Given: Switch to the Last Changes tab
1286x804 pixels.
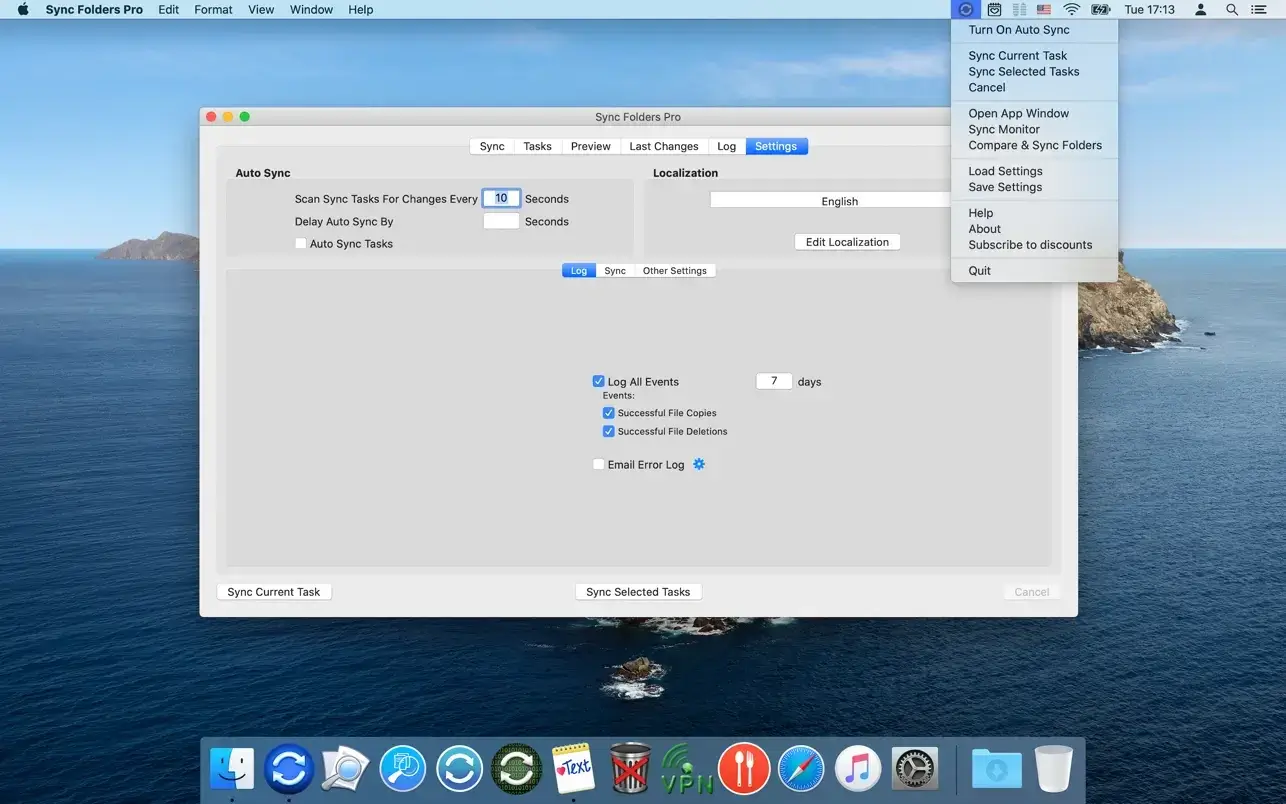Looking at the screenshot, I should pos(663,146).
